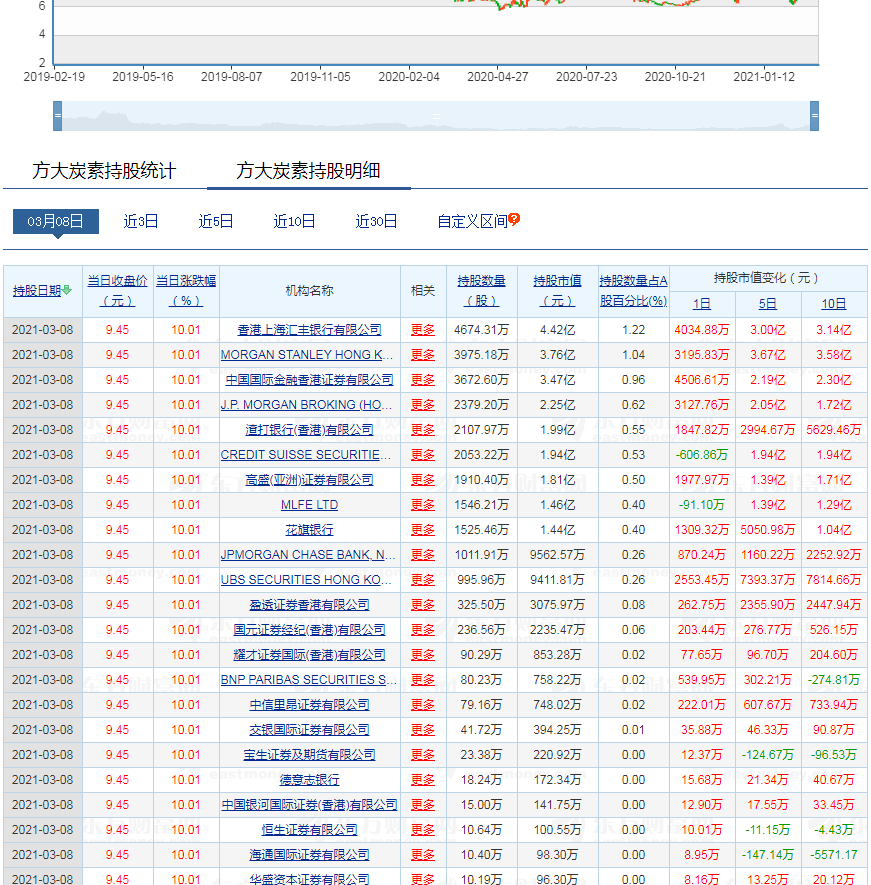Open UBS SECURITIES HONG KO... link
The width and height of the screenshot is (871, 885).
tap(306, 580)
